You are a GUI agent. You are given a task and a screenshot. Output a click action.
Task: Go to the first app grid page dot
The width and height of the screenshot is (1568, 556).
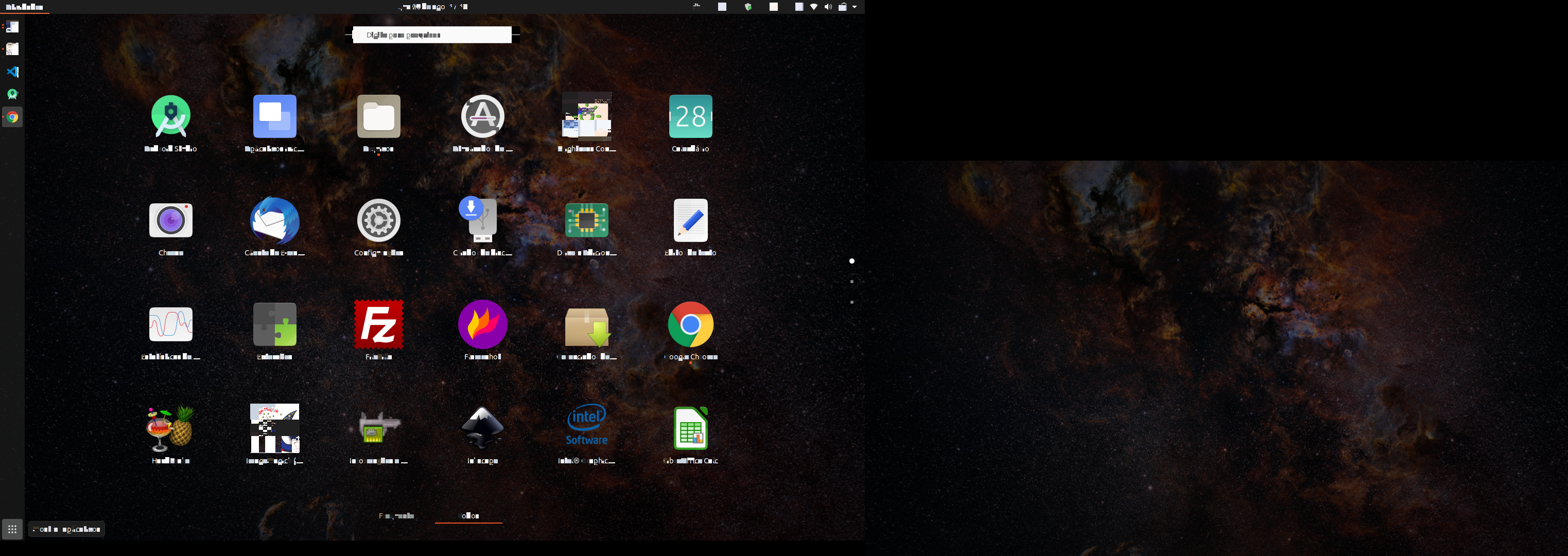852,261
